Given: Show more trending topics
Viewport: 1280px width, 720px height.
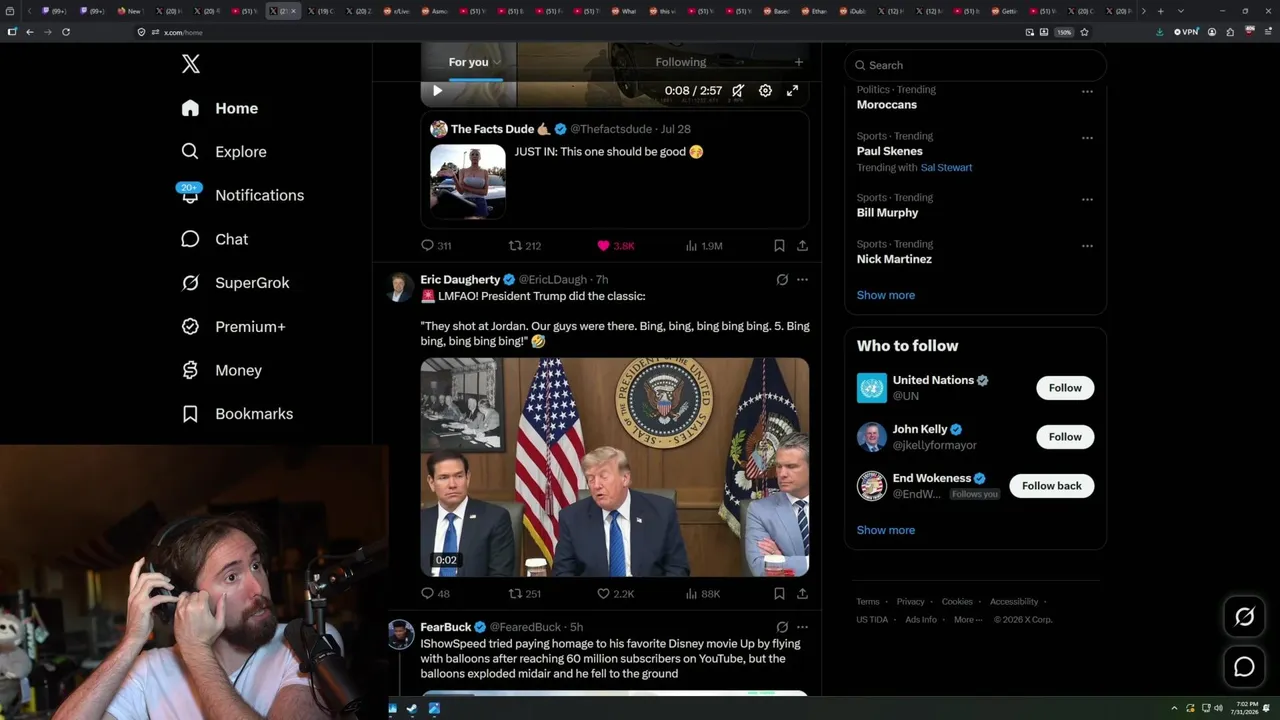Looking at the screenshot, I should point(886,295).
